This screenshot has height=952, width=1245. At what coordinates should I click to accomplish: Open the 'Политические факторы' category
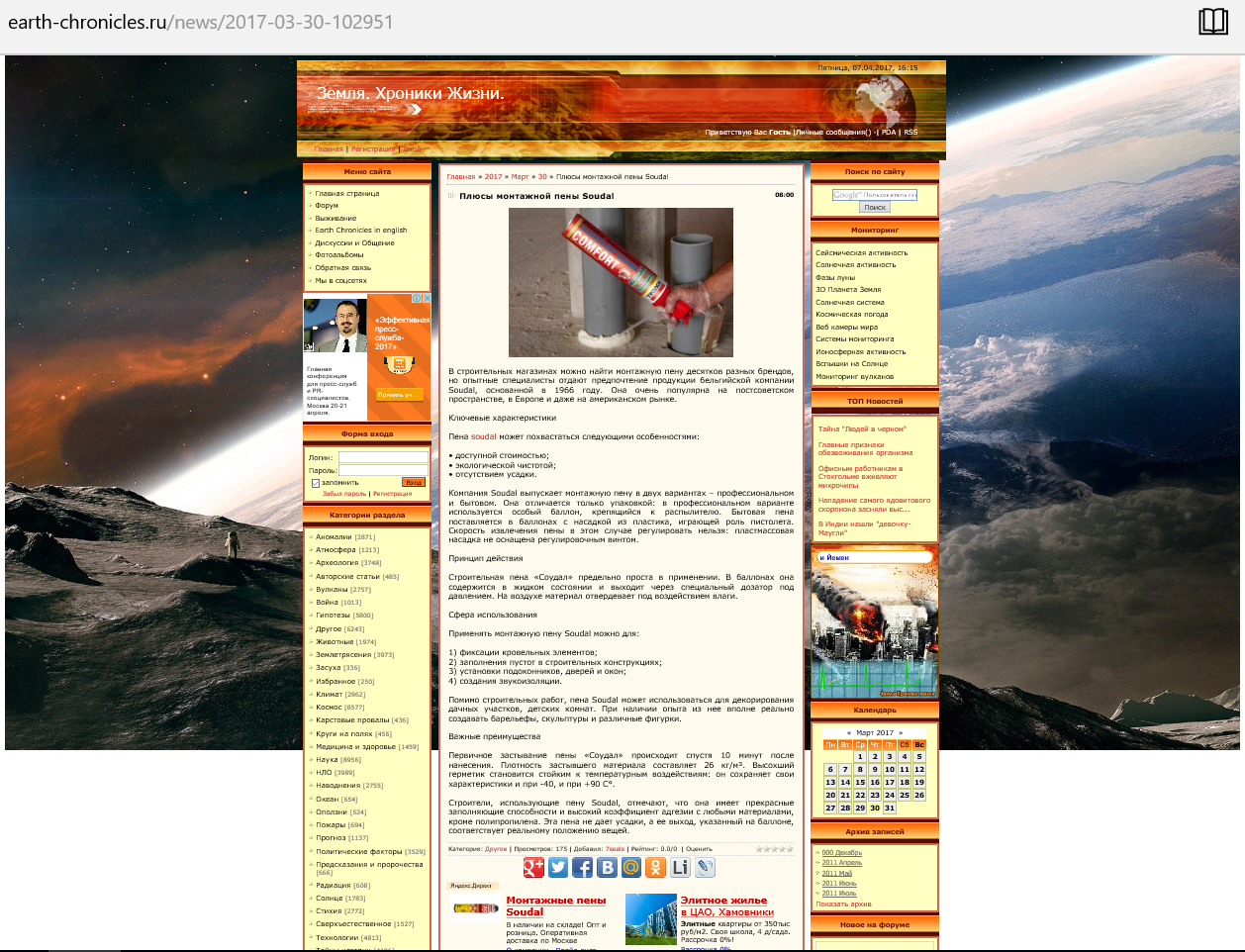(358, 852)
